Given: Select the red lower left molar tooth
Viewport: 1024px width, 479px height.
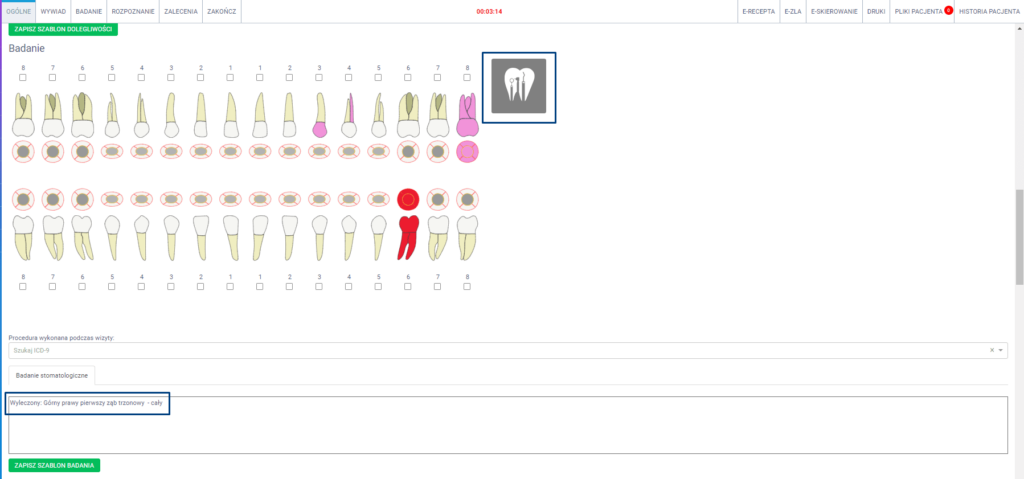Looking at the screenshot, I should pyautogui.click(x=408, y=236).
